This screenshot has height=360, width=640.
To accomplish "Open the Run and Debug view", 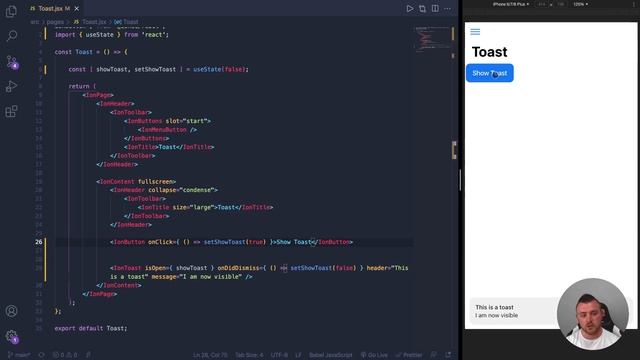I will tap(11, 87).
